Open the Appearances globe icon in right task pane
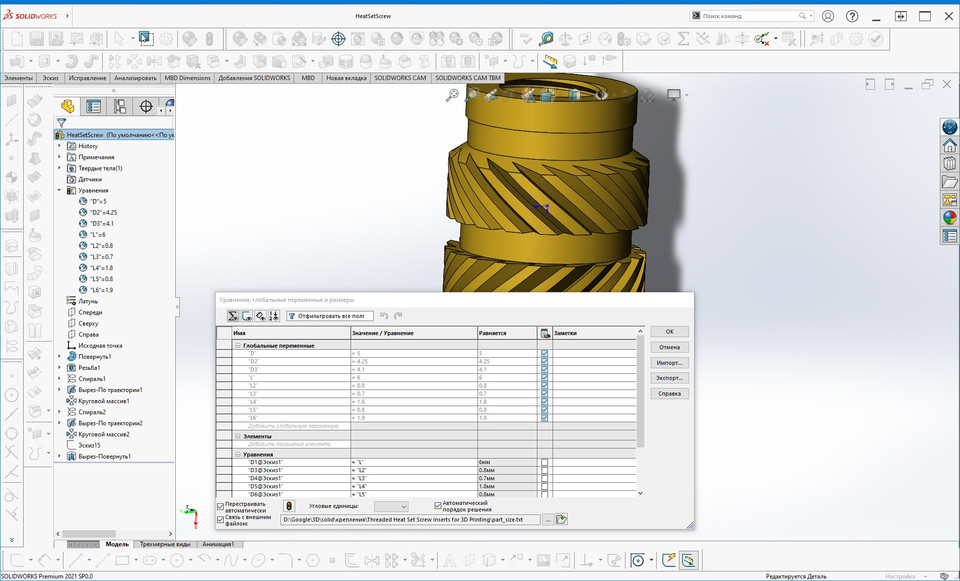This screenshot has width=960, height=581. click(x=946, y=216)
